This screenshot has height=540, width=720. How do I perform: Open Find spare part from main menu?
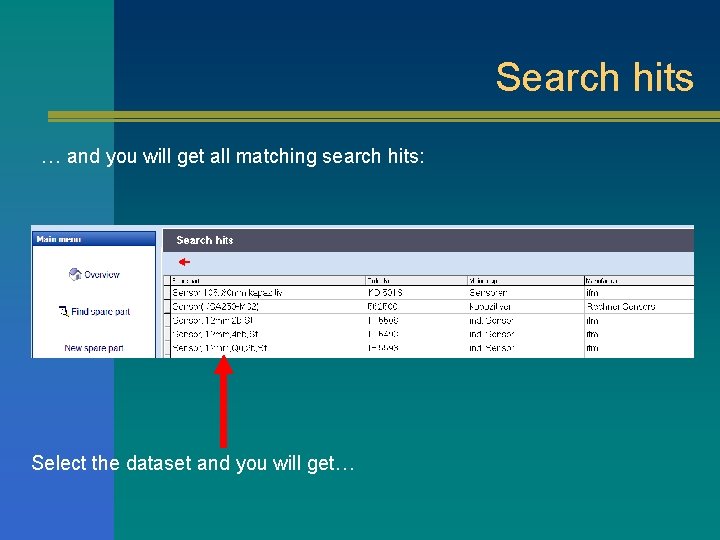(x=101, y=312)
